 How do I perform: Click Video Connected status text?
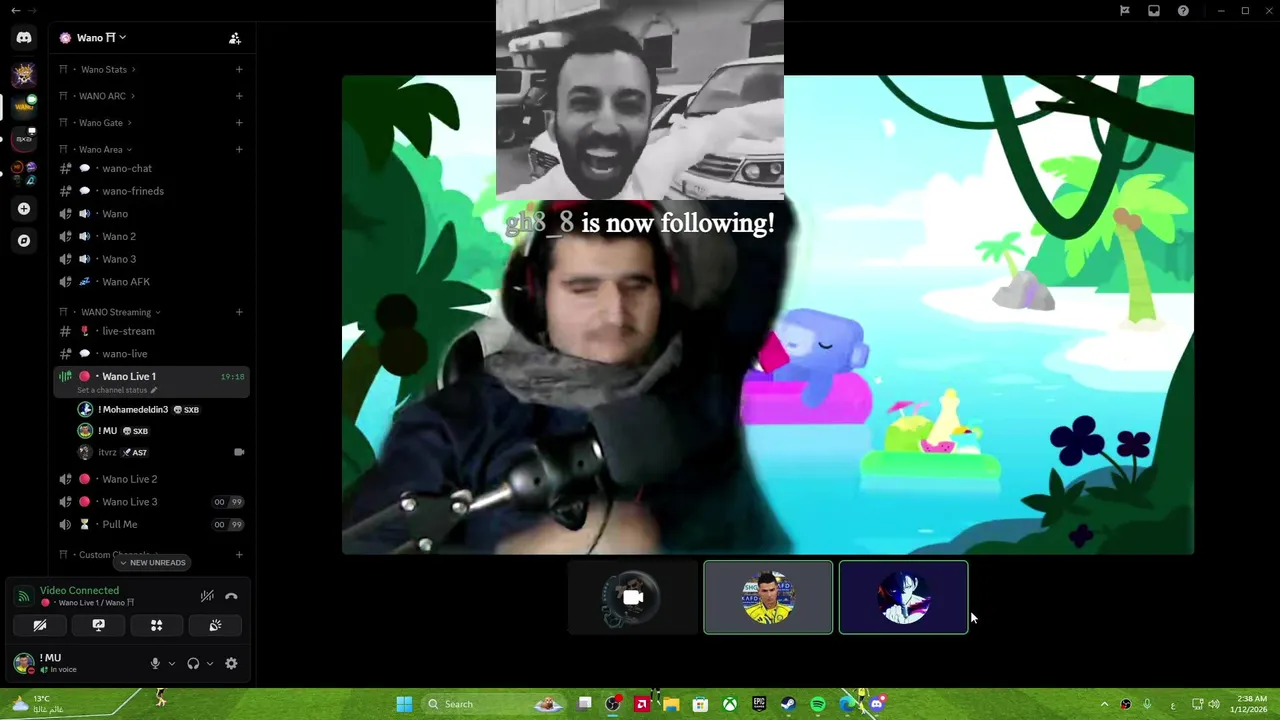[x=79, y=591]
